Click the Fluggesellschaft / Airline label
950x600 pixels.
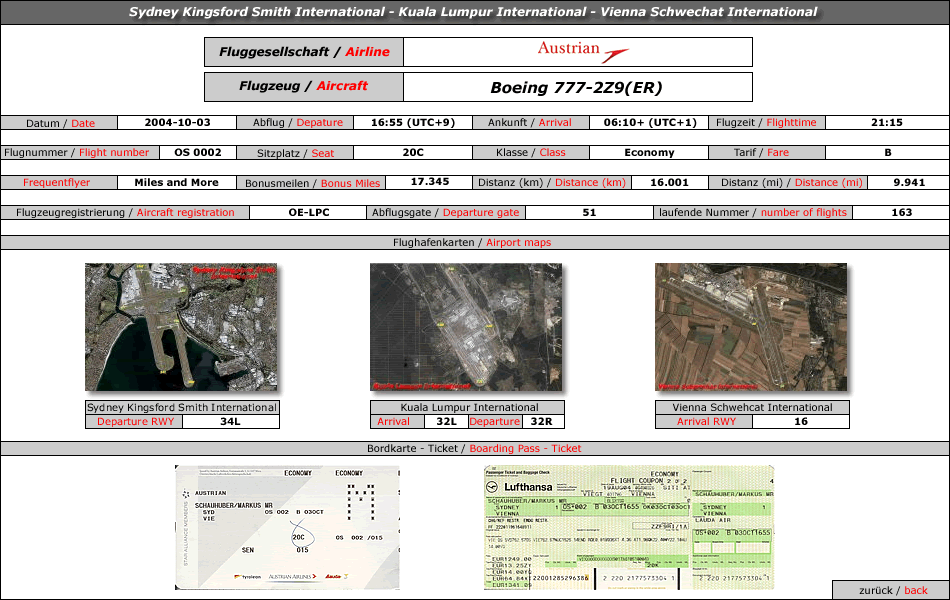click(x=304, y=52)
